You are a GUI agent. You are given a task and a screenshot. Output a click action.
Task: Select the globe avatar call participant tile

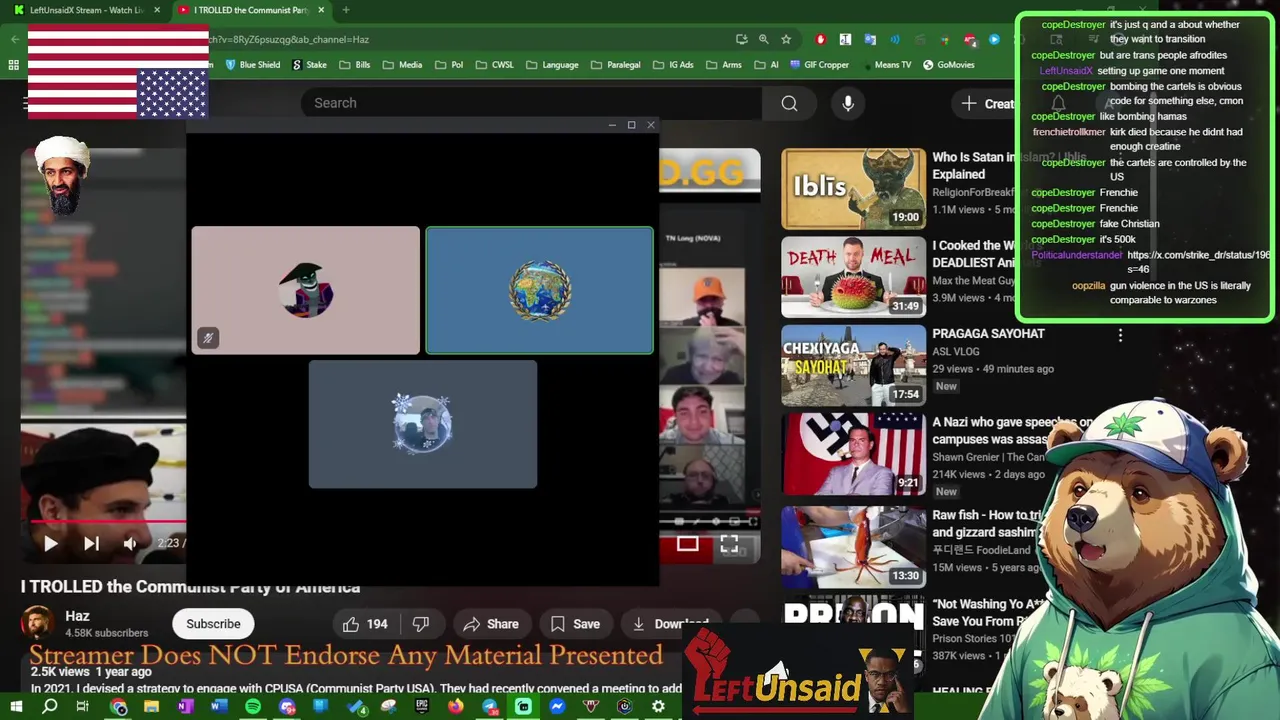539,290
